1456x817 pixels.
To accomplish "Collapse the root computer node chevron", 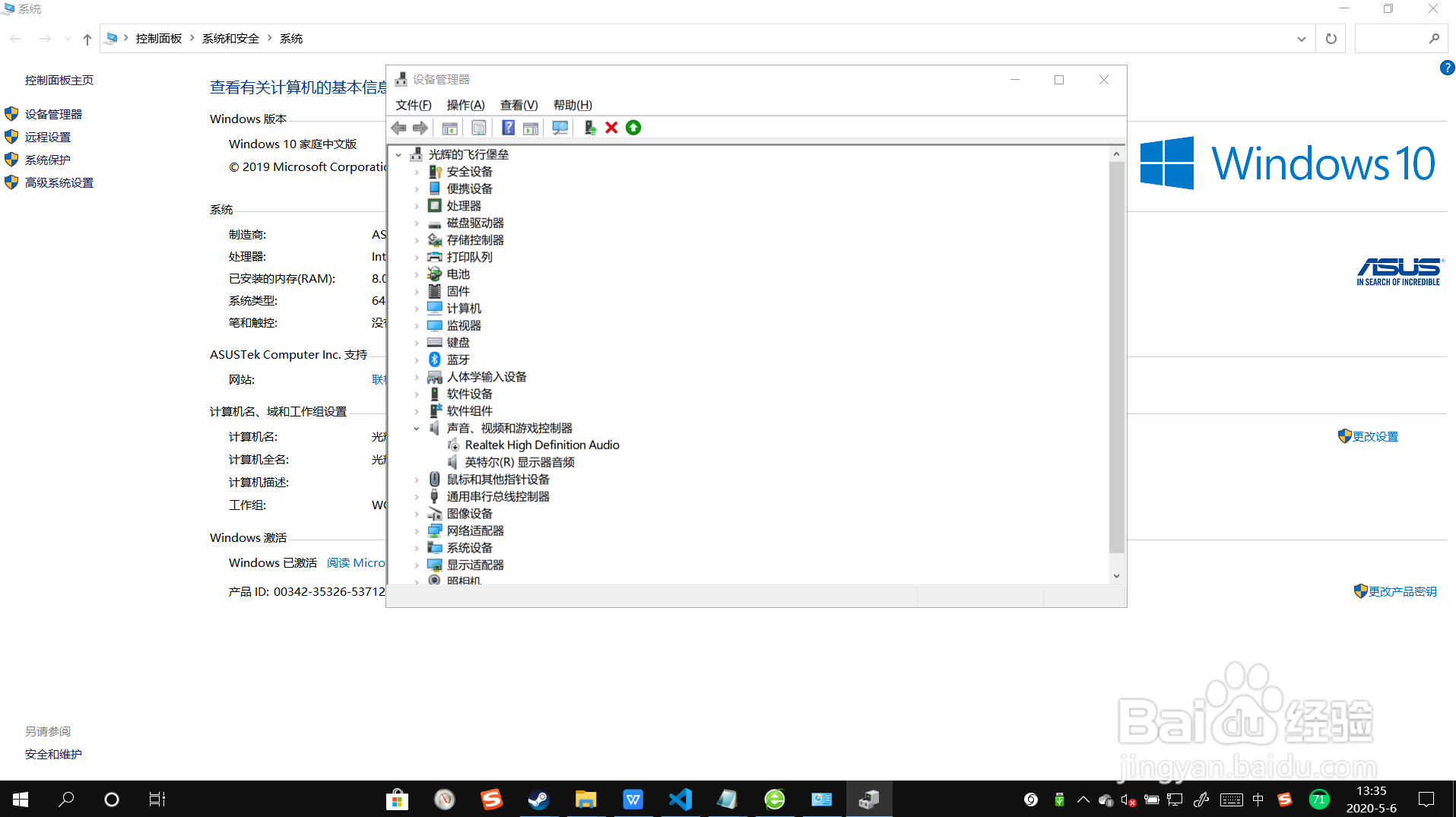I will [398, 154].
